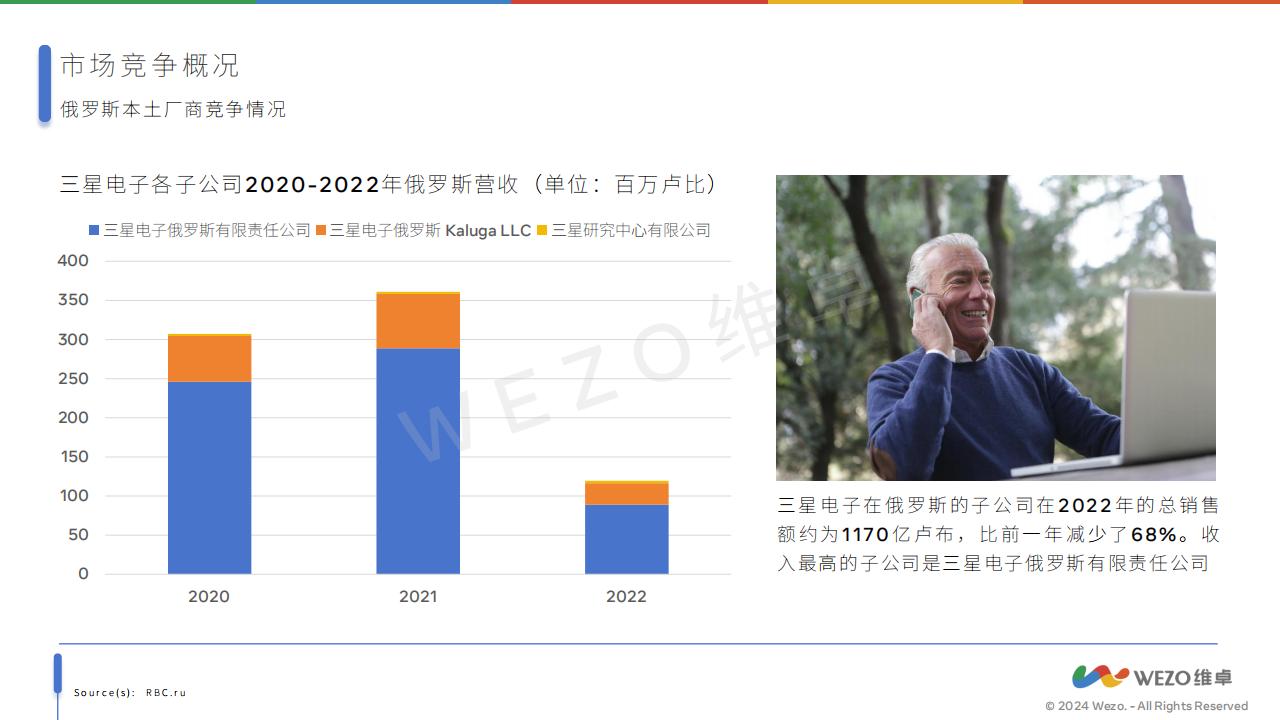The width and height of the screenshot is (1280, 720).
Task: Click legend label 三星电子俄罗斯有限责任公司
Action: 207,230
